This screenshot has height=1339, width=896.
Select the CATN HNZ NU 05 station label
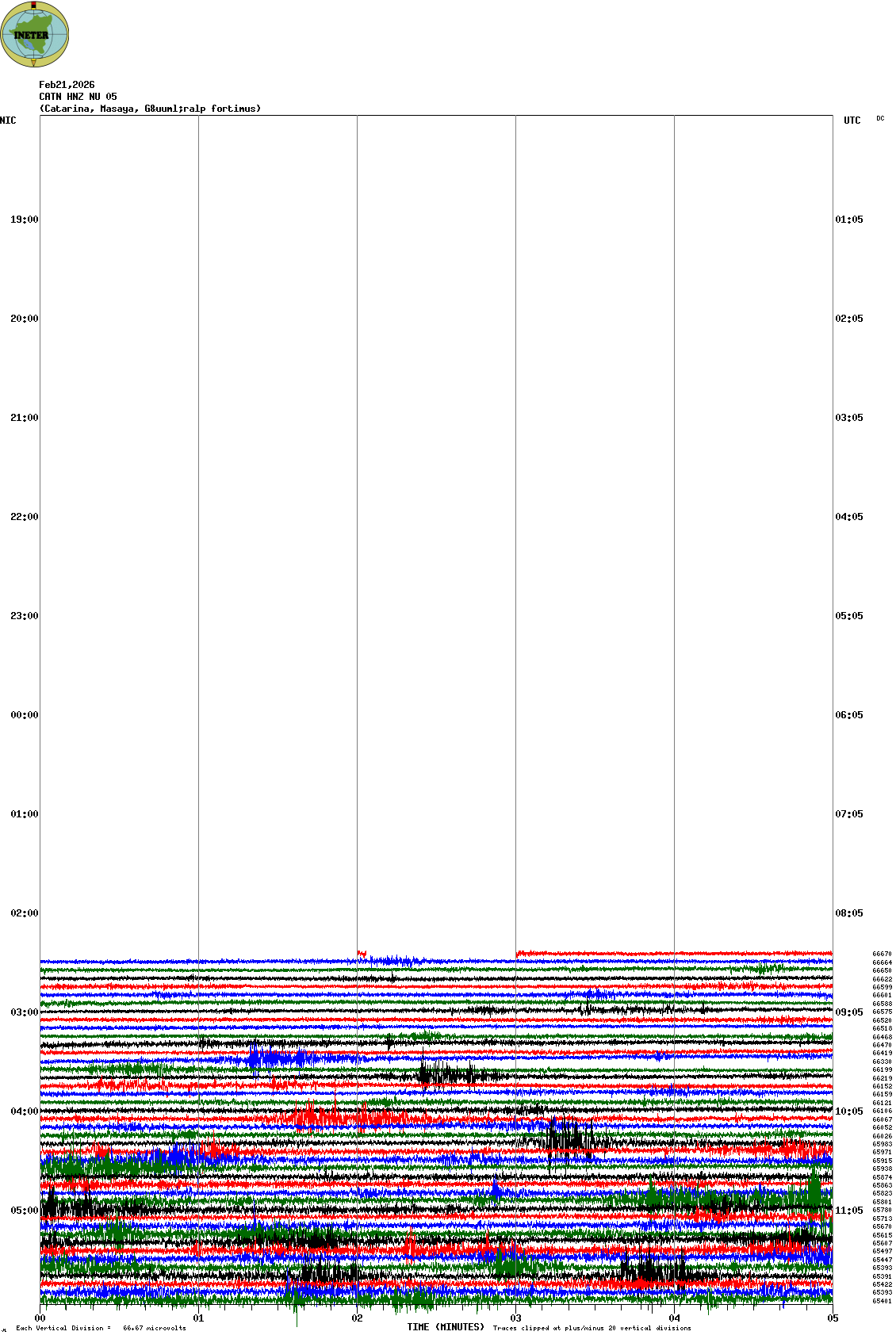tap(78, 97)
